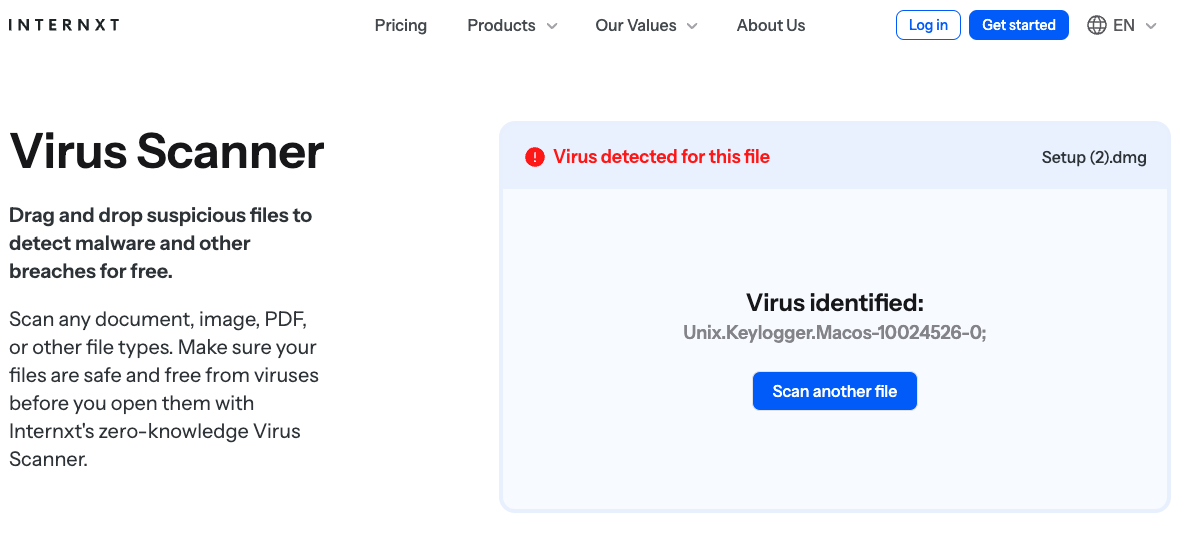Go to the About Us page
1190x544 pixels.
click(x=770, y=26)
